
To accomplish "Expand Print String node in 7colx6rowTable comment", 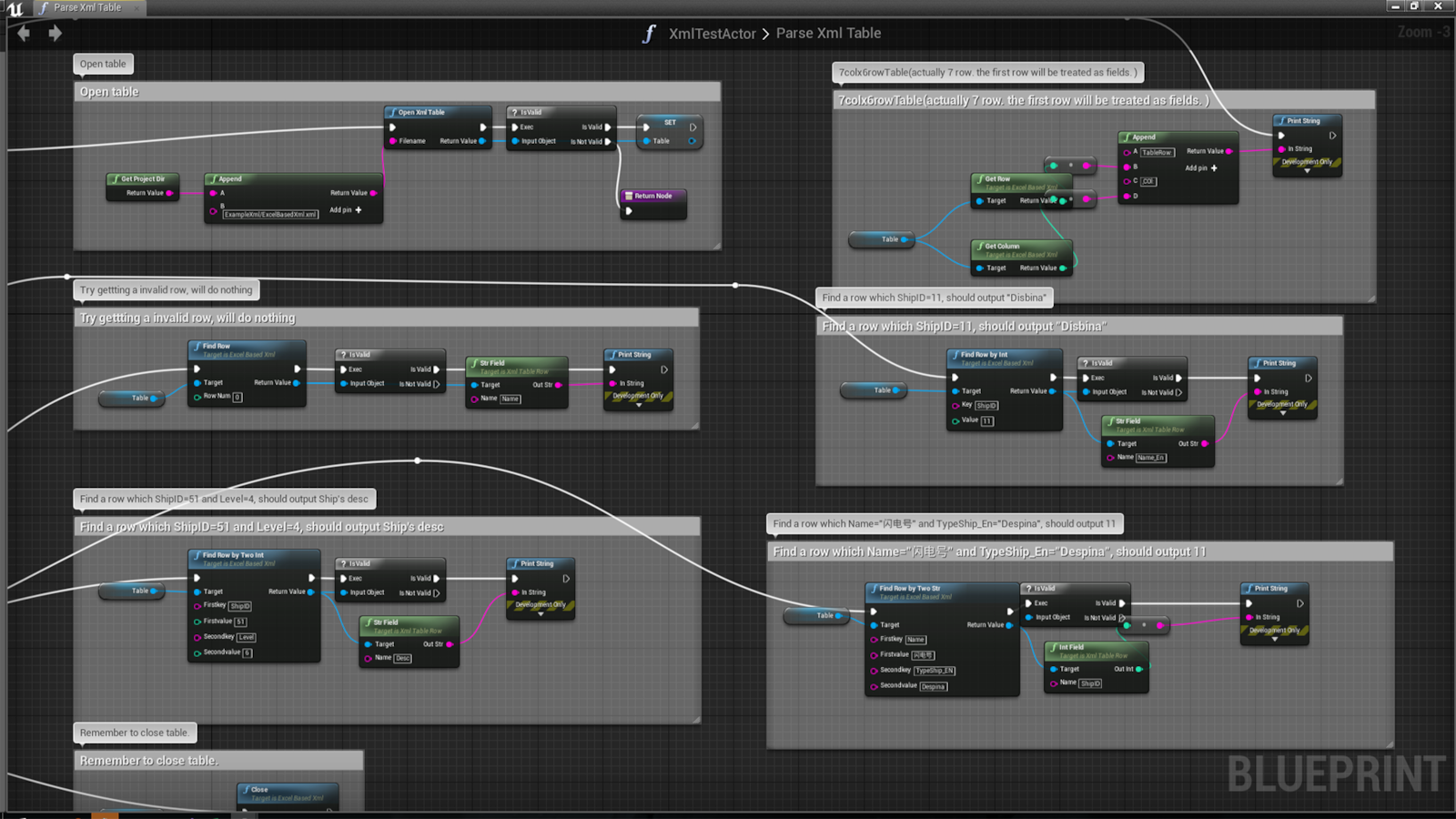I will tap(1307, 171).
